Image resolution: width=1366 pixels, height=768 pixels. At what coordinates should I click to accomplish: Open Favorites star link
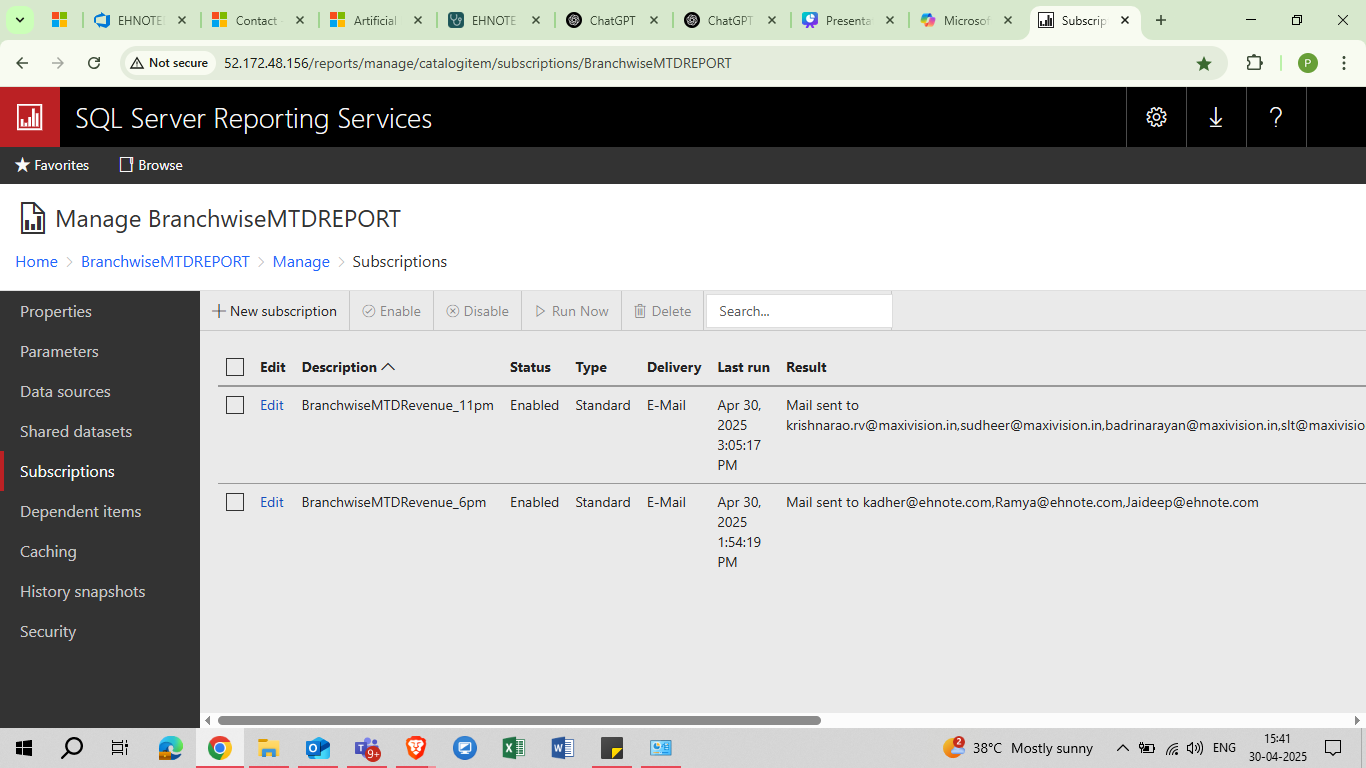(x=52, y=165)
